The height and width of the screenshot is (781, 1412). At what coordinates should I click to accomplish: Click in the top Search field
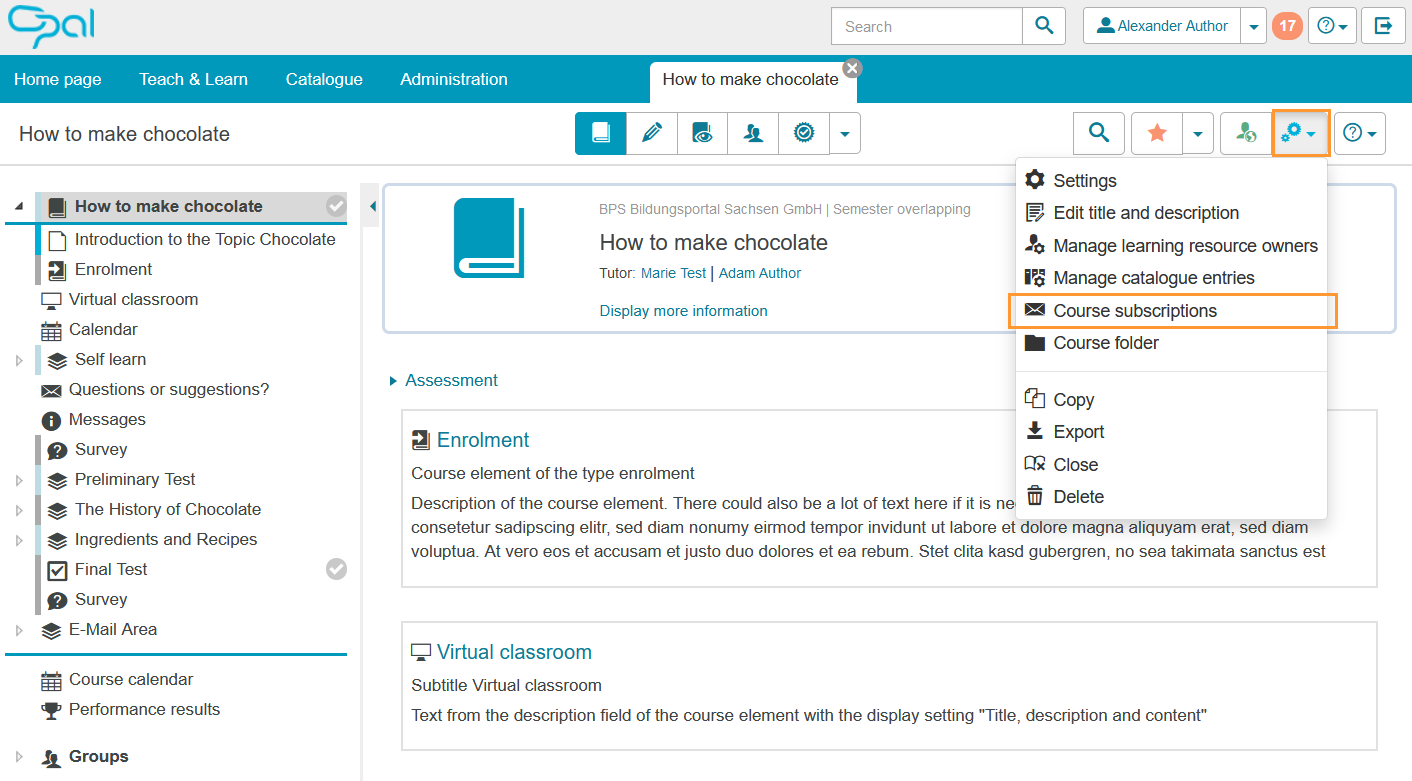(927, 27)
